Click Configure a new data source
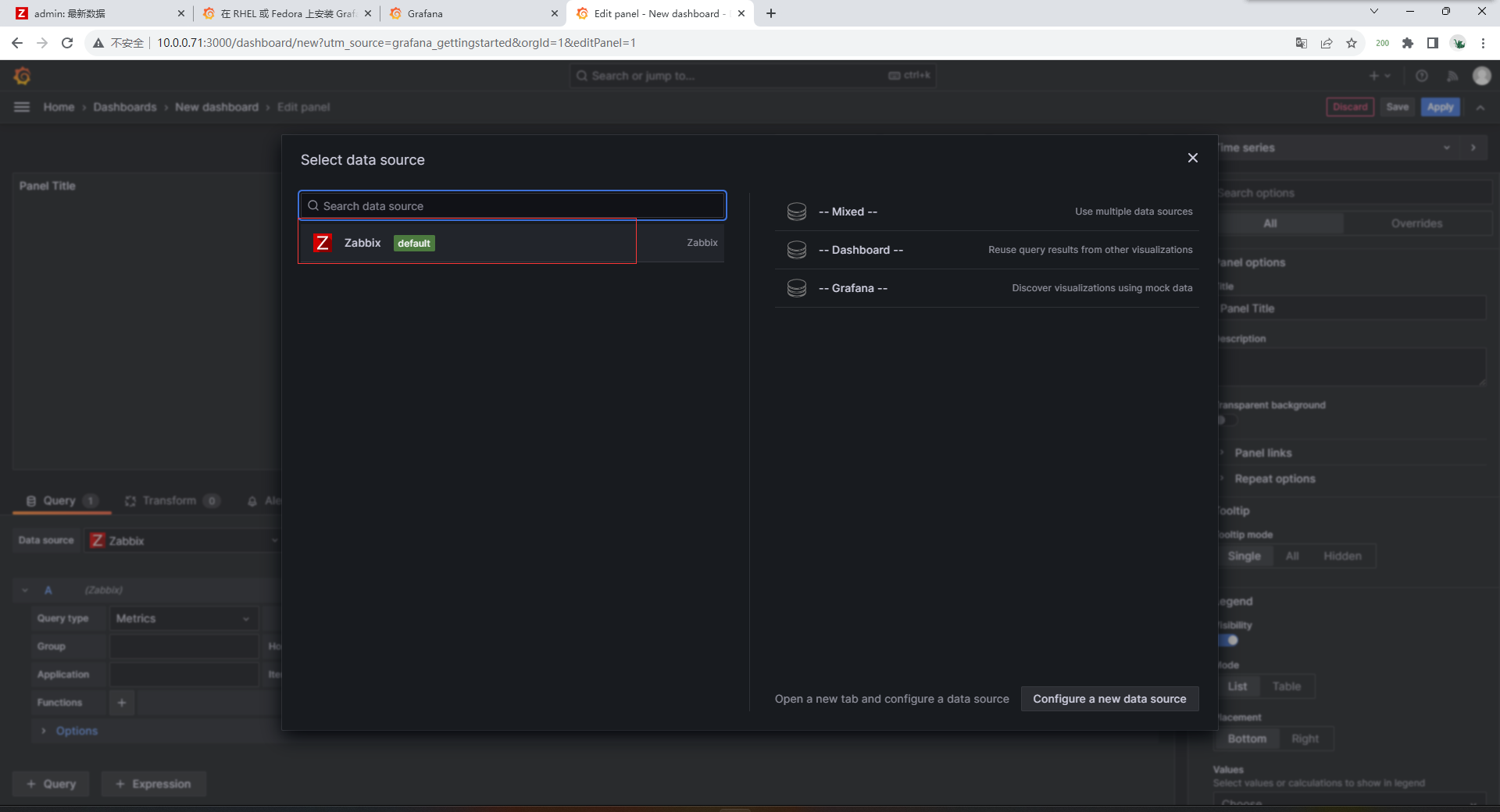This screenshot has width=1500, height=812. pyautogui.click(x=1109, y=699)
